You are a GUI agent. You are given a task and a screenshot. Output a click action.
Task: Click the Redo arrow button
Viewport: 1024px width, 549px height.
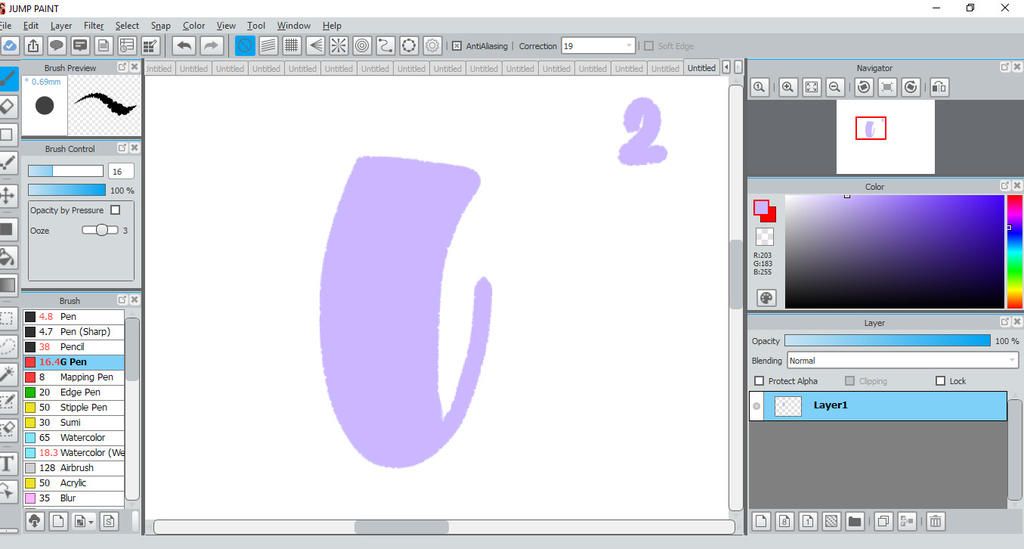point(210,46)
